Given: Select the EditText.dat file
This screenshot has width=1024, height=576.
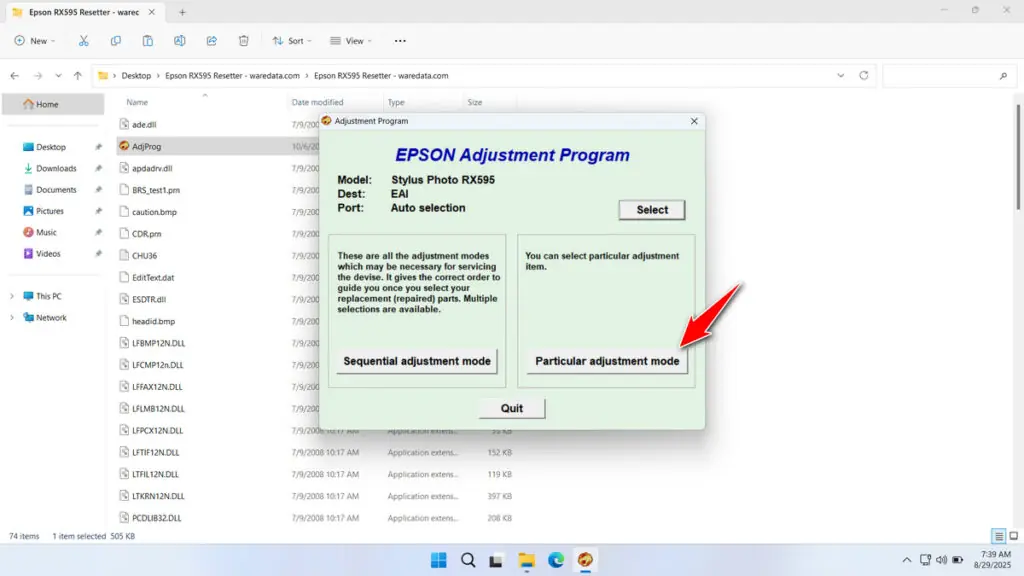Looking at the screenshot, I should 153,278.
